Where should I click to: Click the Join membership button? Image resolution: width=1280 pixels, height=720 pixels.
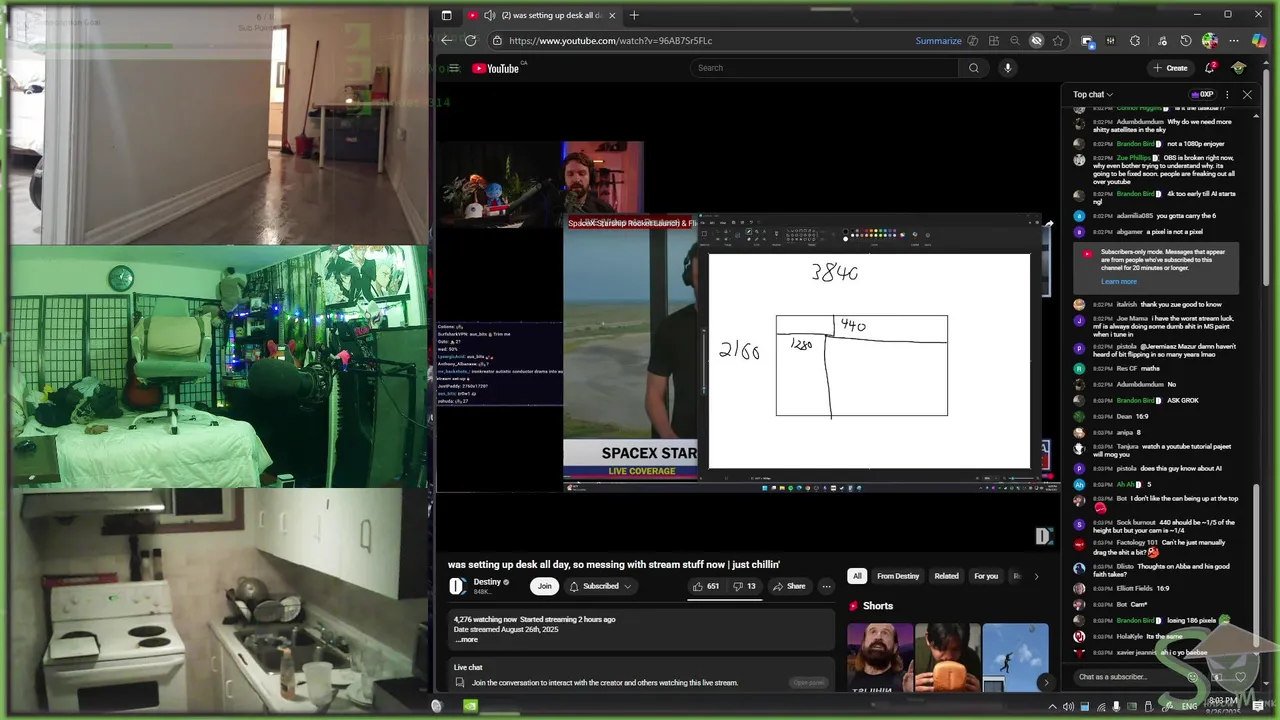click(544, 586)
